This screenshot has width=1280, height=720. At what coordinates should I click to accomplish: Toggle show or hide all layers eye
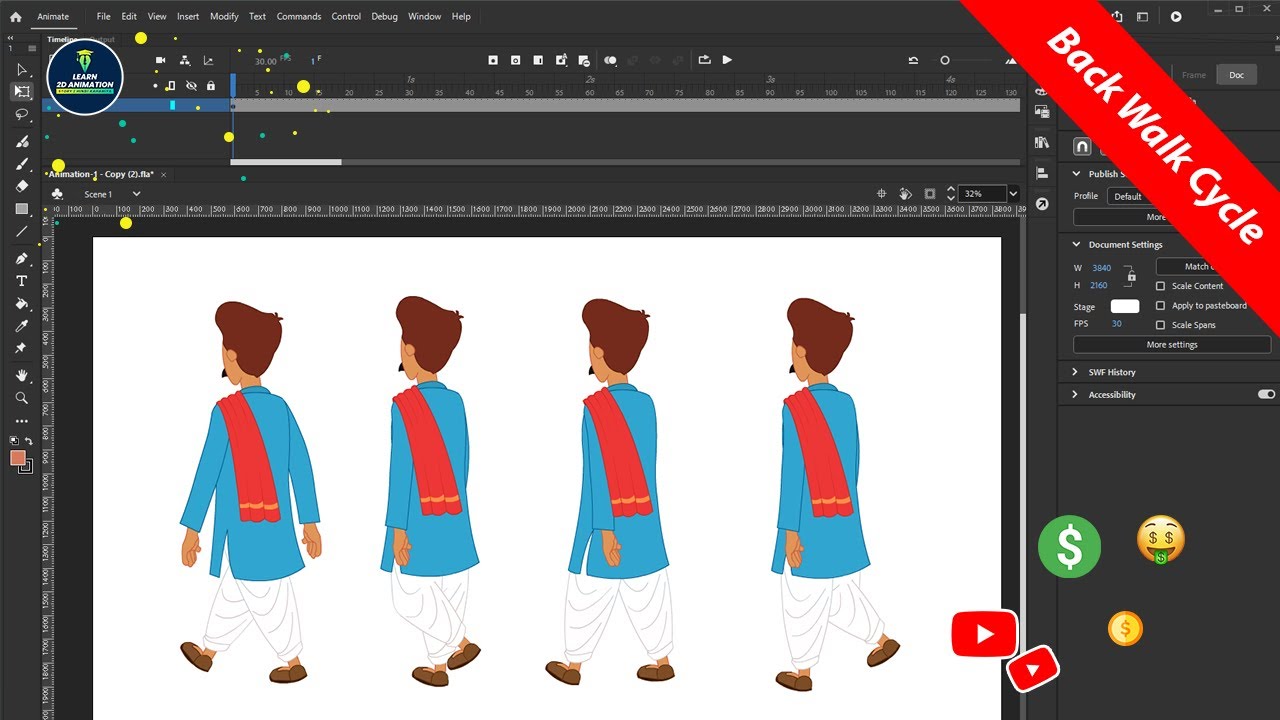click(x=191, y=86)
